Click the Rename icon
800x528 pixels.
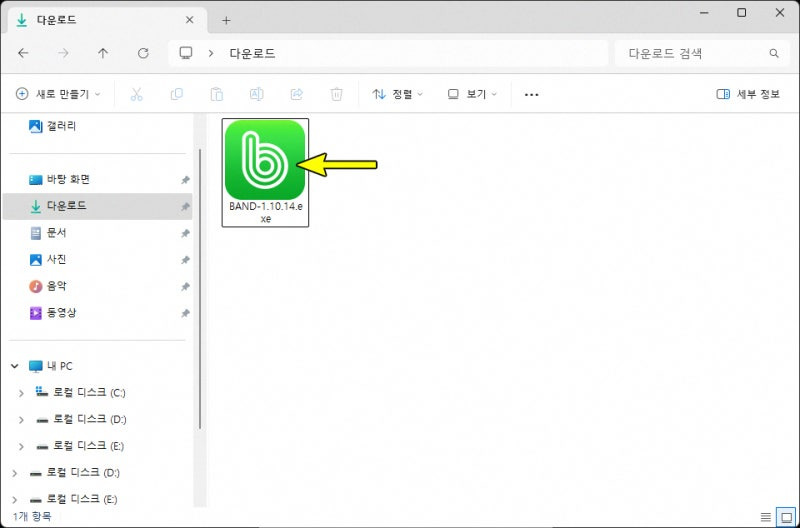[x=257, y=94]
